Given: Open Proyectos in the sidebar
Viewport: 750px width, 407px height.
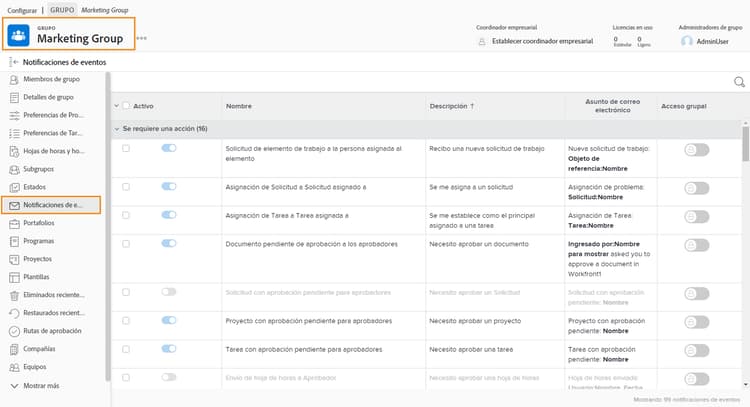Looking at the screenshot, I should click(x=37, y=259).
